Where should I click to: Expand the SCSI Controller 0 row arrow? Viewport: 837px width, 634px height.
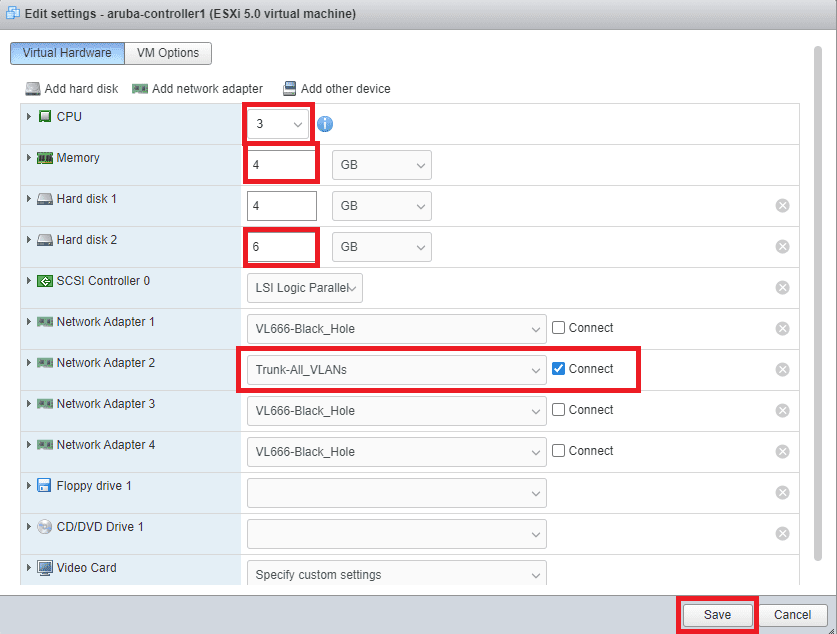tap(29, 281)
